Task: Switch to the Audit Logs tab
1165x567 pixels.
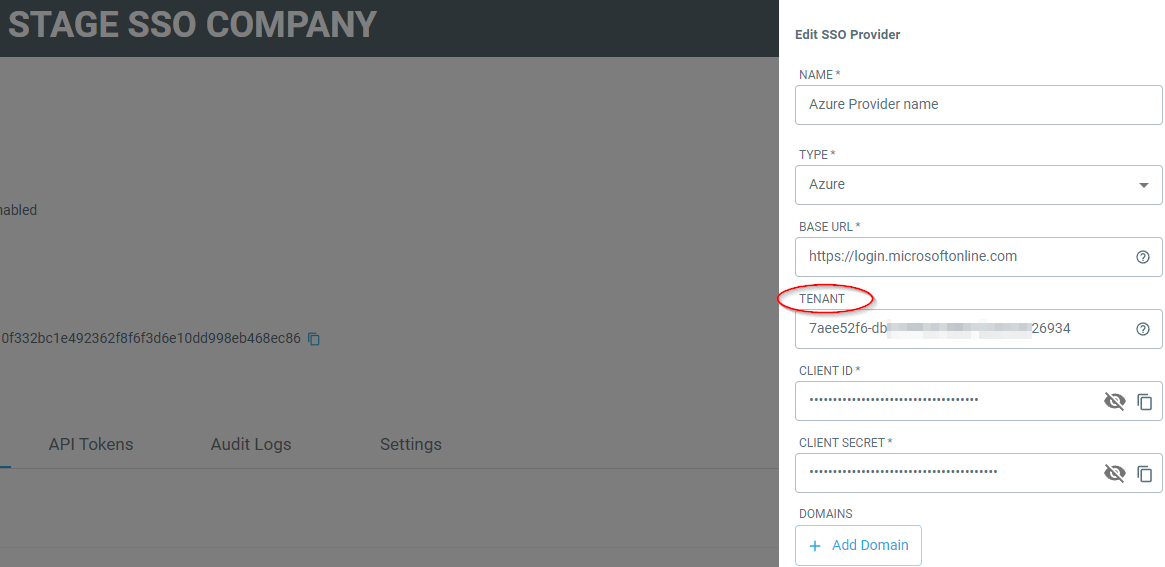Action: (250, 444)
